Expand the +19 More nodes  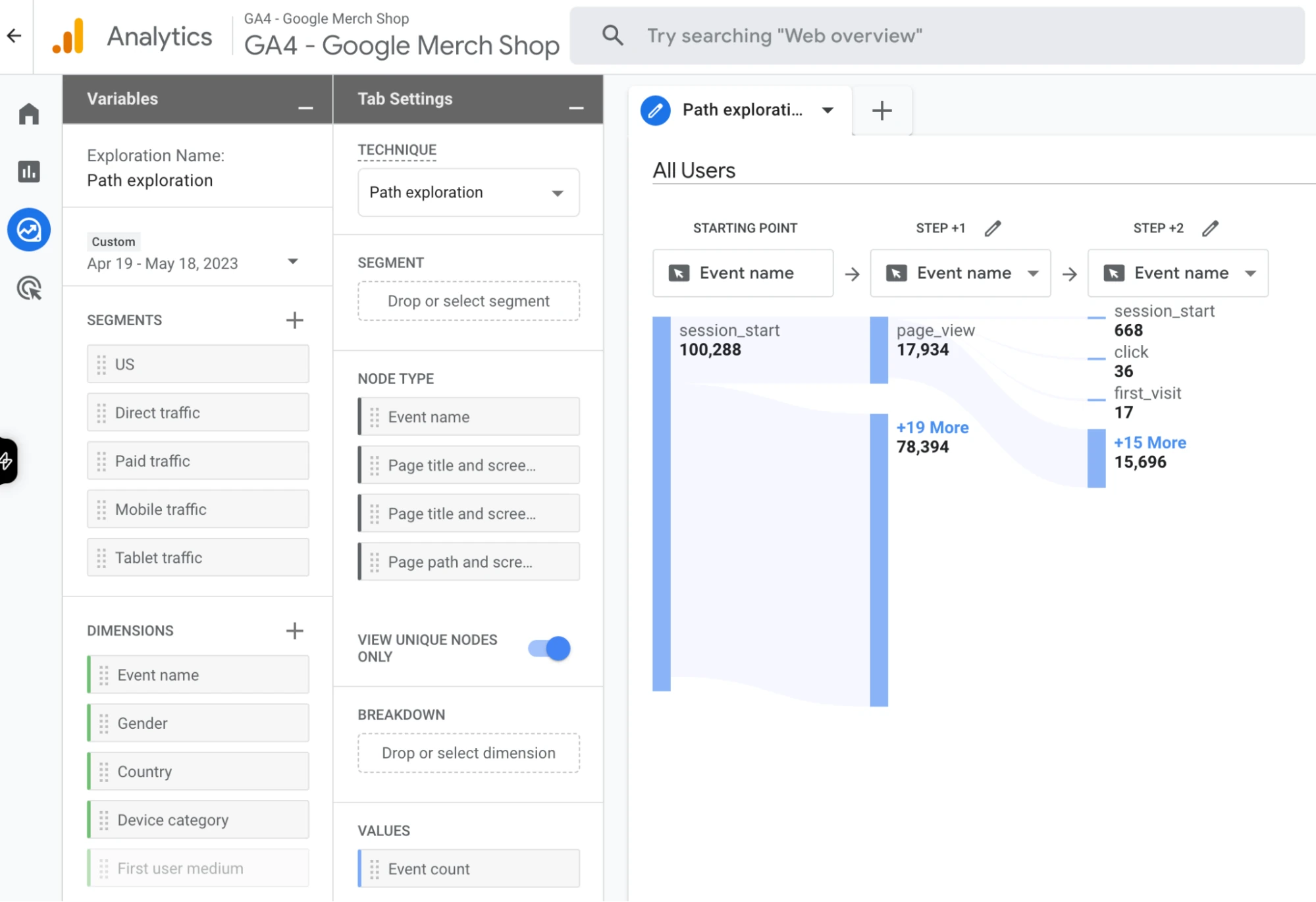[932, 427]
